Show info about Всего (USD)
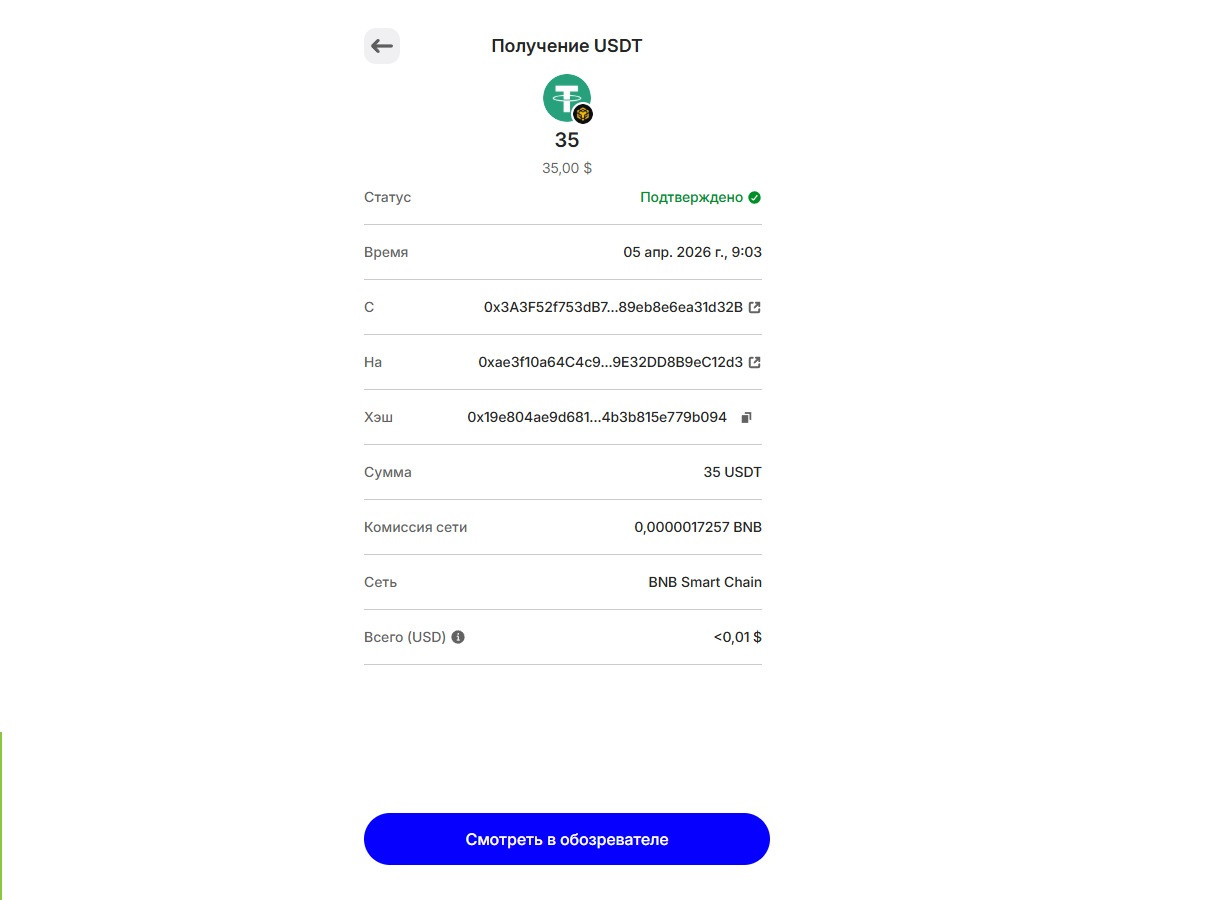The height and width of the screenshot is (900, 1206). click(458, 637)
